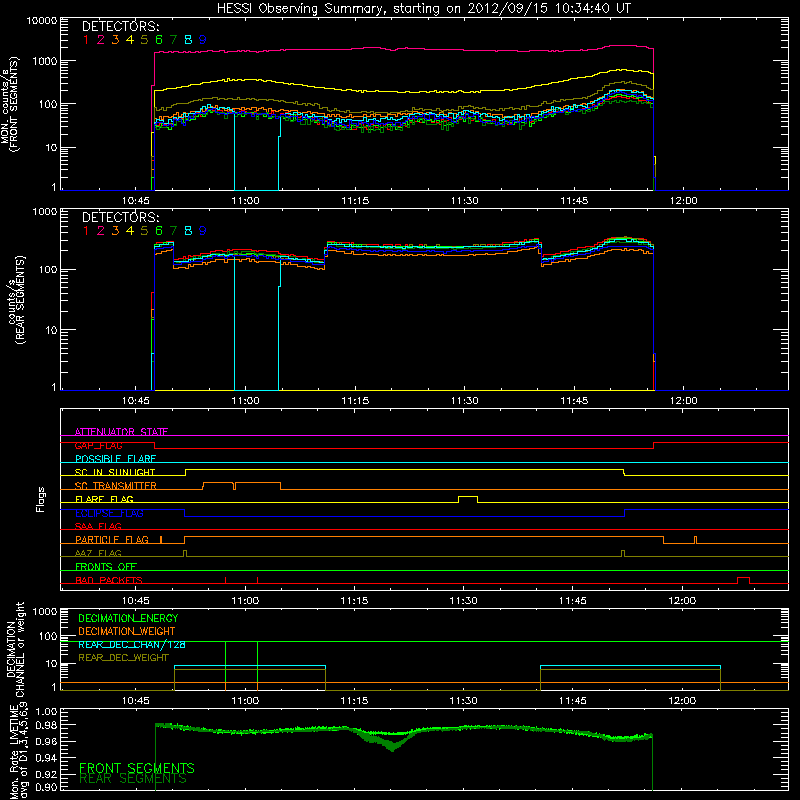Select magenta detector 2 in the front segments legend

(101, 40)
